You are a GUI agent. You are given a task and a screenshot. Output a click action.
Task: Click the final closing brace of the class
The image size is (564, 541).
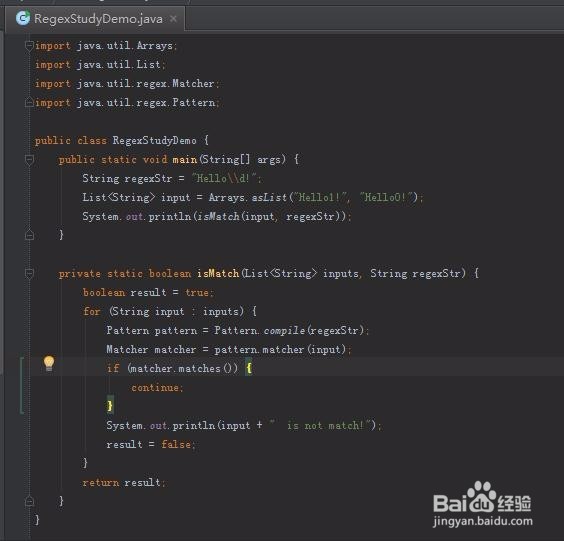(37, 520)
